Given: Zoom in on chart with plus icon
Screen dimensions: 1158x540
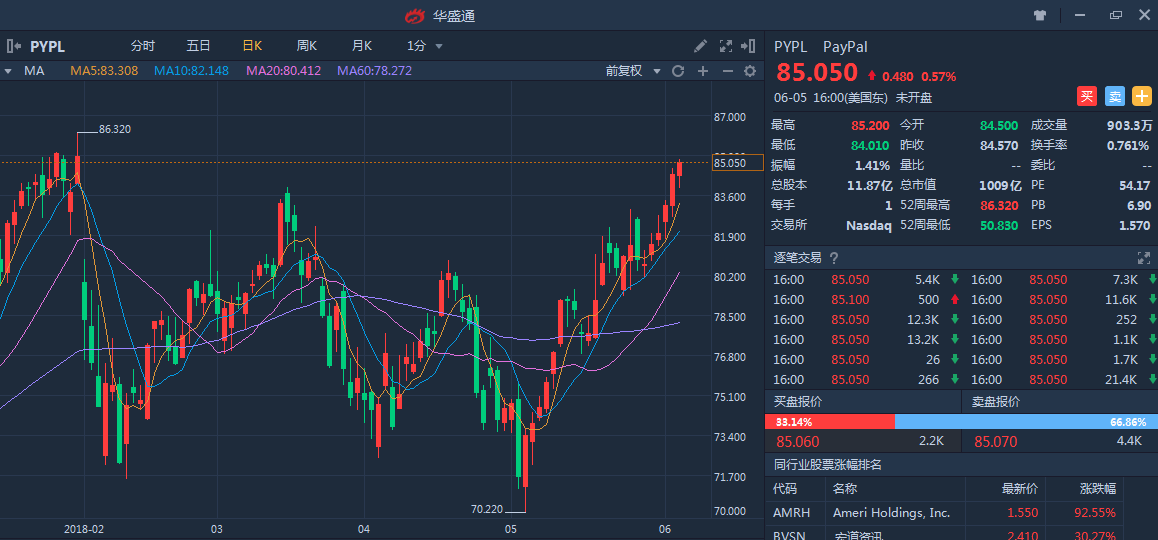Looking at the screenshot, I should pyautogui.click(x=703, y=71).
